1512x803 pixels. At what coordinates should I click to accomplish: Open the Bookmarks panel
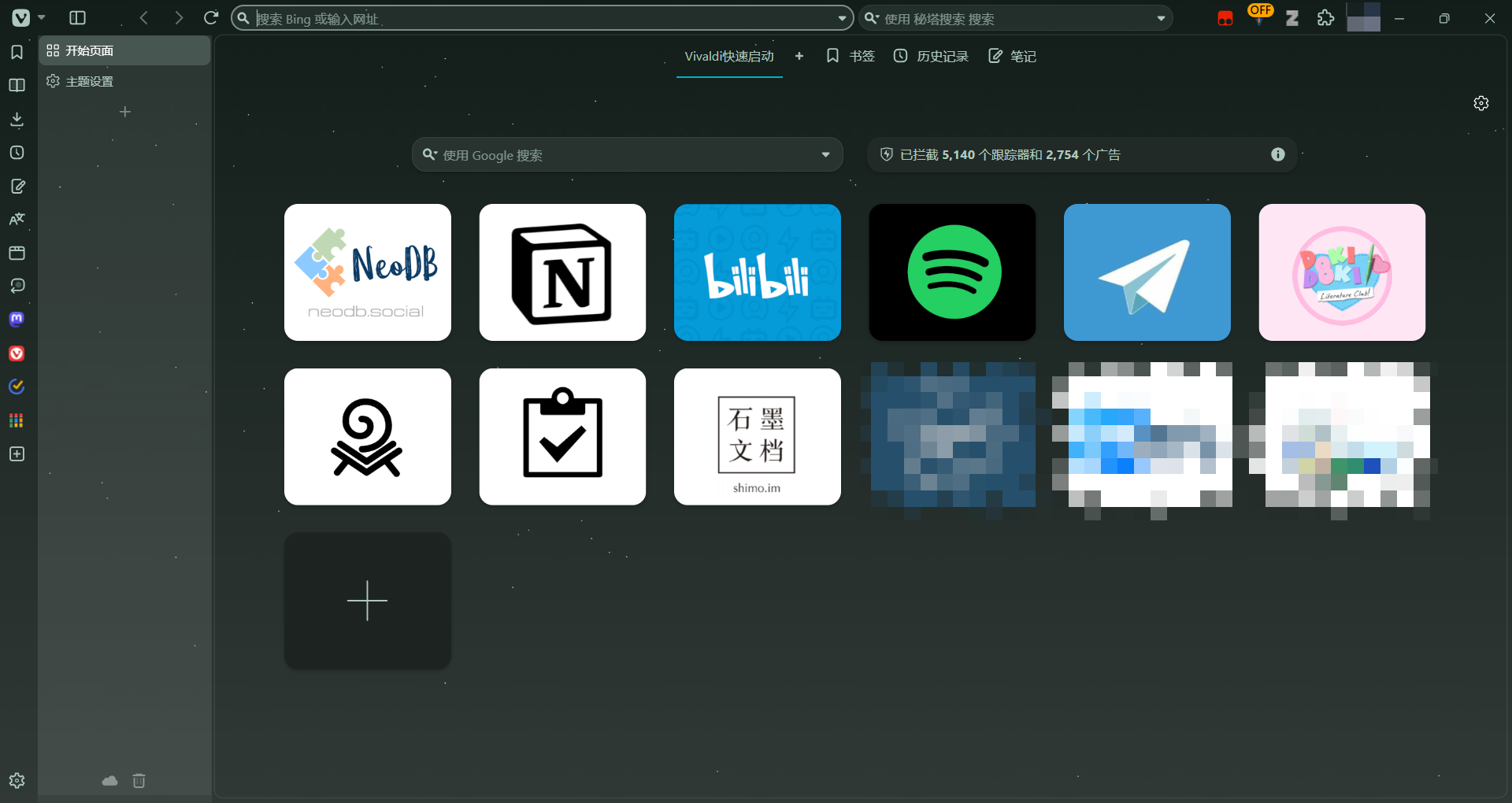[x=17, y=52]
